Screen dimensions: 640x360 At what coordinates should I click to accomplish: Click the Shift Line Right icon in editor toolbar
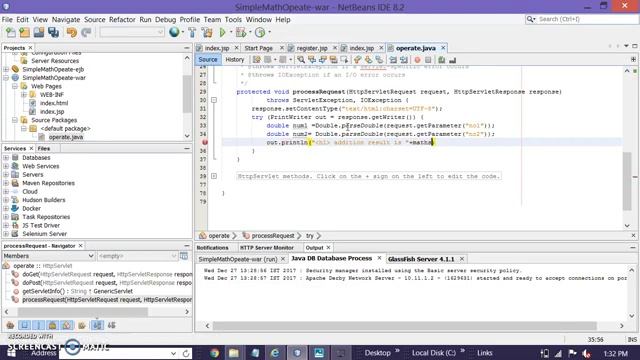click(x=404, y=60)
